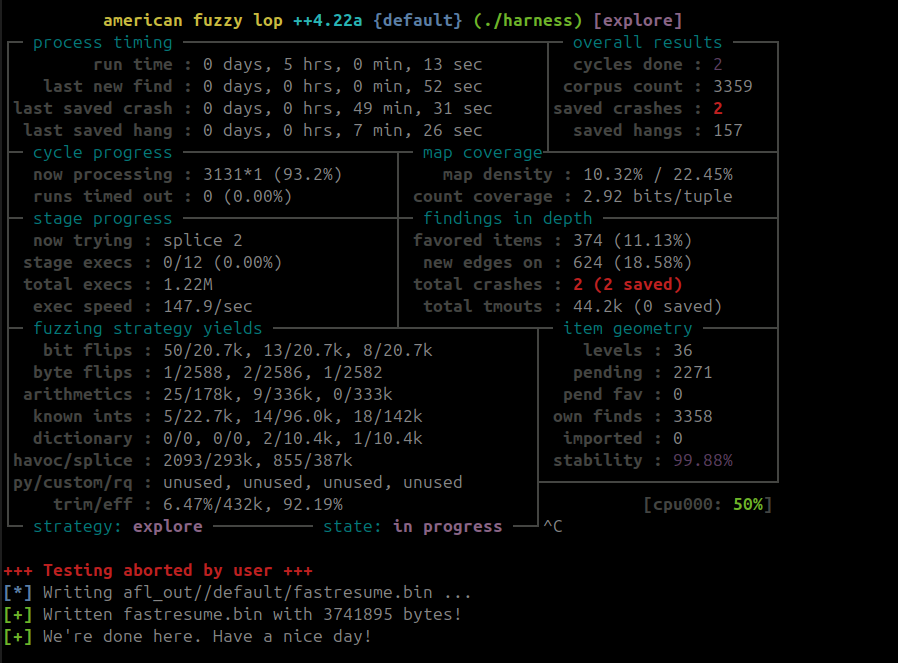The image size is (898, 663).
Task: Click the total execs value 1.22M
Action: [188, 285]
